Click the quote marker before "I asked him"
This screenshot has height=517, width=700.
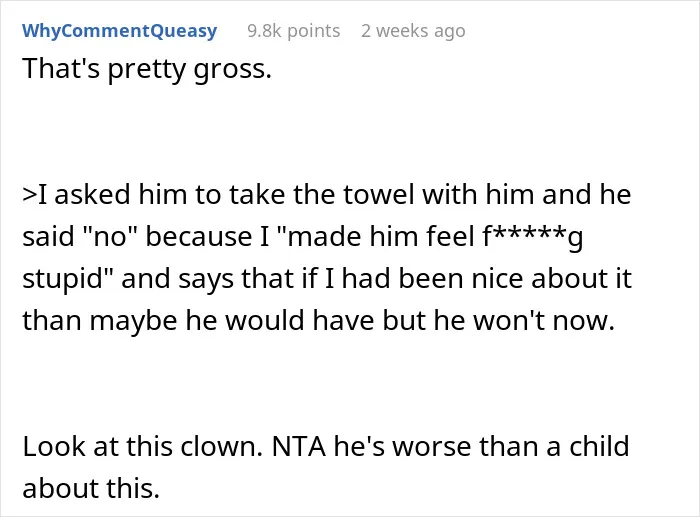tap(29, 195)
